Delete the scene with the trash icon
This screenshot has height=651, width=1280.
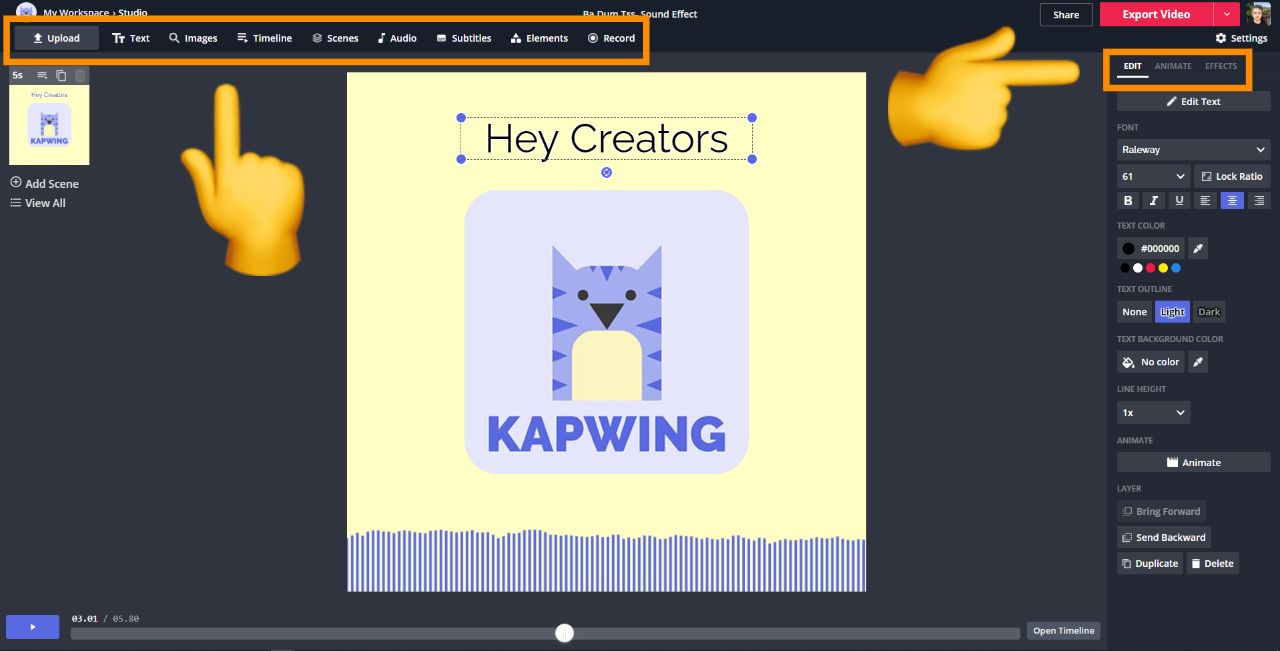point(80,75)
